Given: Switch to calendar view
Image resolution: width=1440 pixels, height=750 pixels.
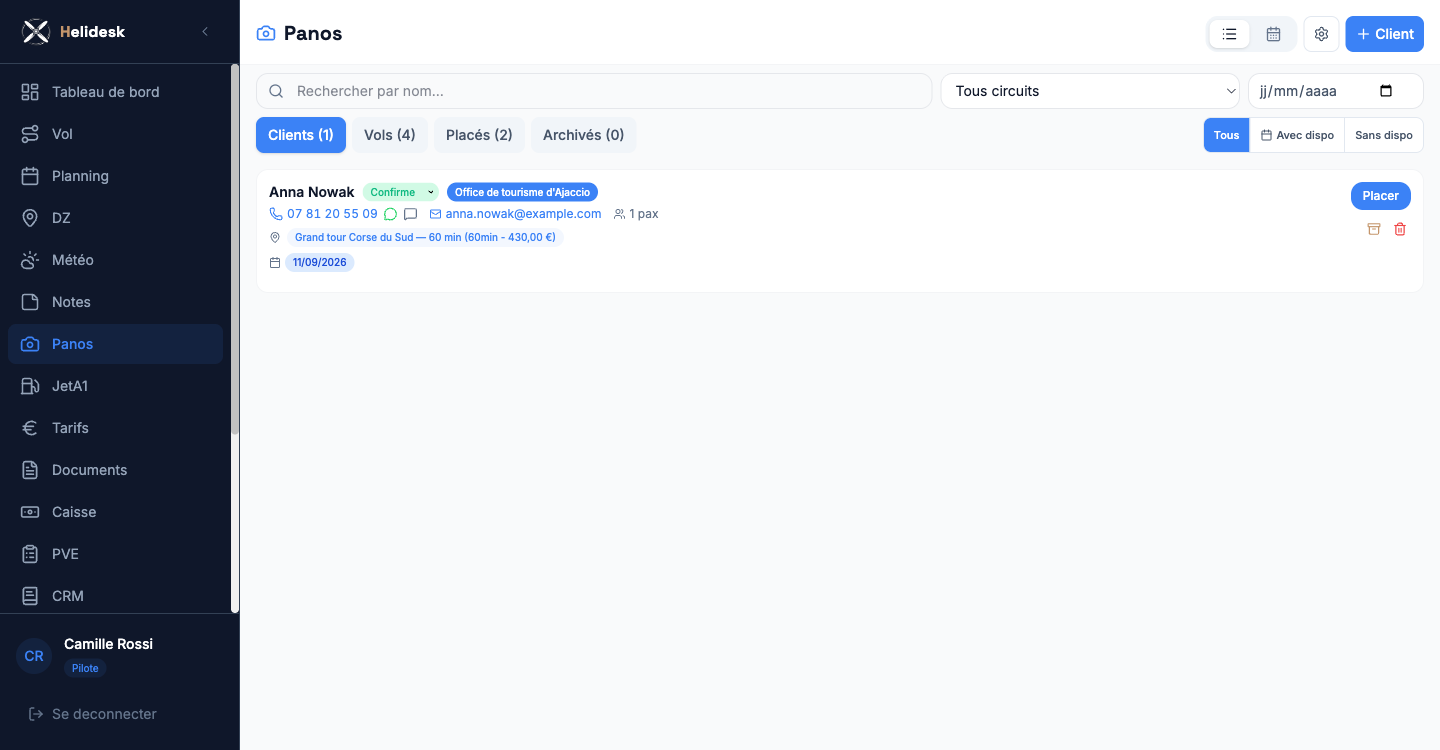Looking at the screenshot, I should click(x=1273, y=34).
